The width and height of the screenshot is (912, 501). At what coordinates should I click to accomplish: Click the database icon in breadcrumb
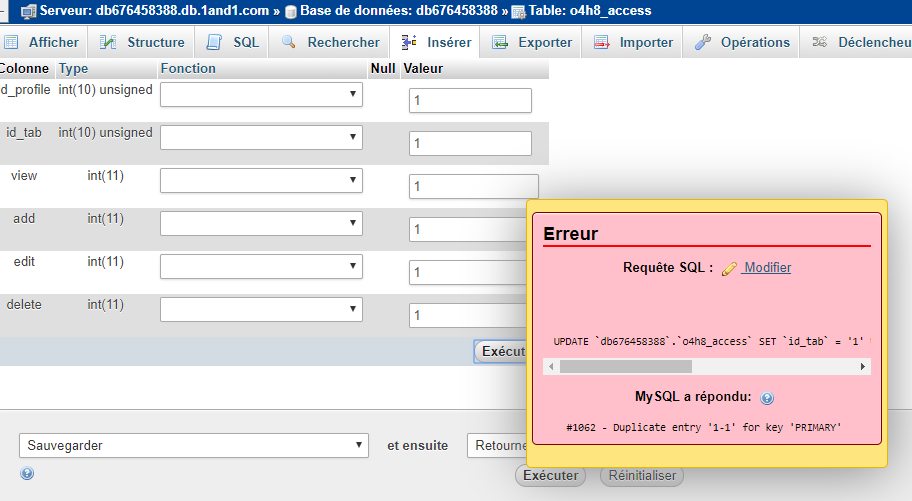pos(291,11)
